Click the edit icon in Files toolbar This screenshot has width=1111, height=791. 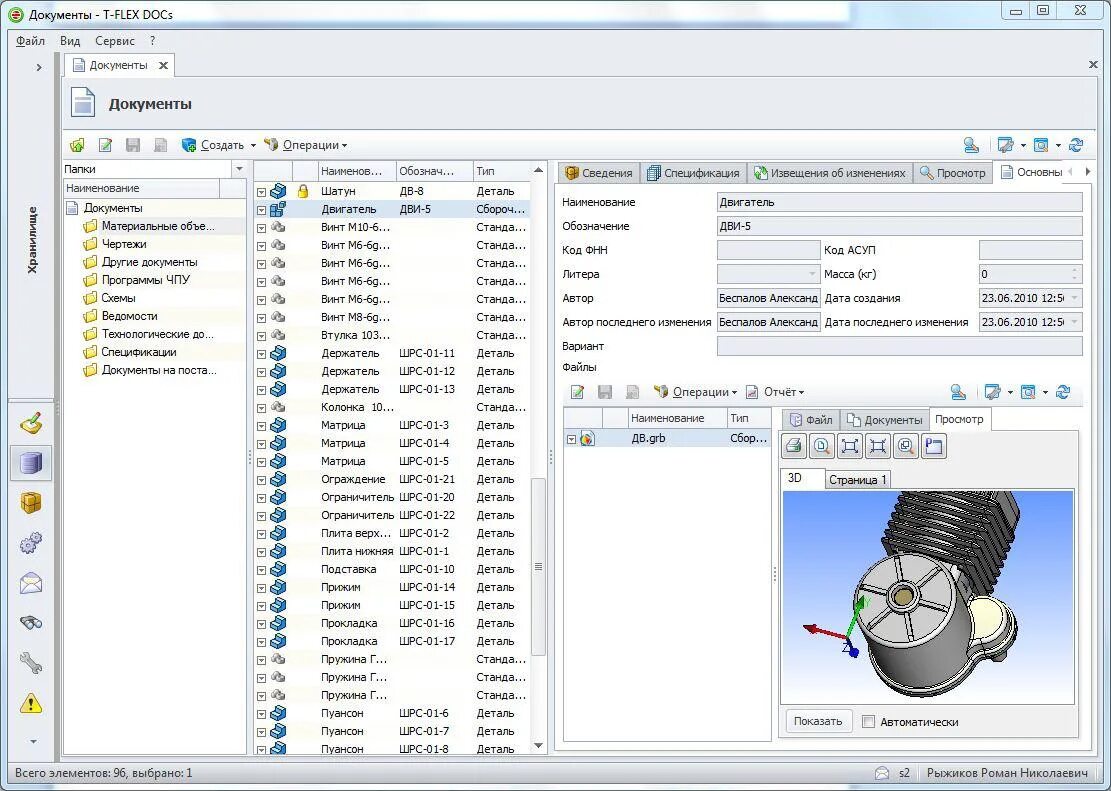pyautogui.click(x=577, y=392)
